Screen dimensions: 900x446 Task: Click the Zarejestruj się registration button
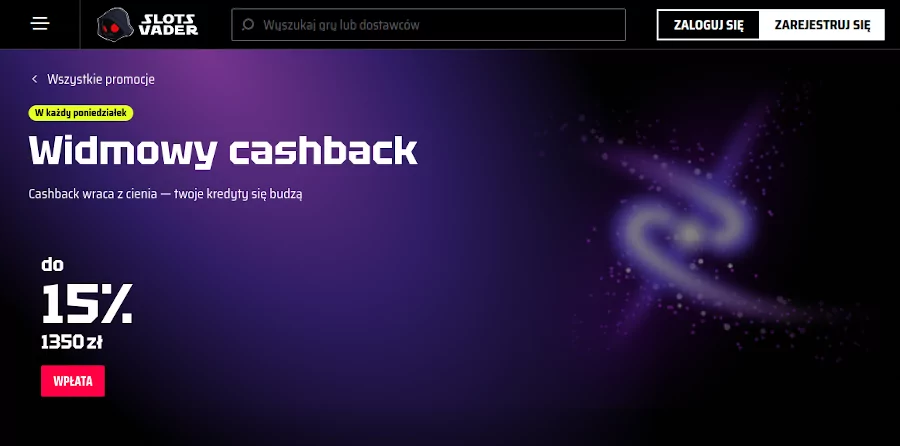pos(822,25)
